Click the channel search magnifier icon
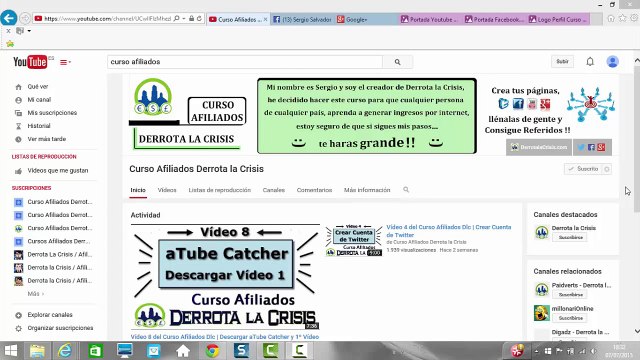Screen dimensions: 640x360 (x=406, y=190)
